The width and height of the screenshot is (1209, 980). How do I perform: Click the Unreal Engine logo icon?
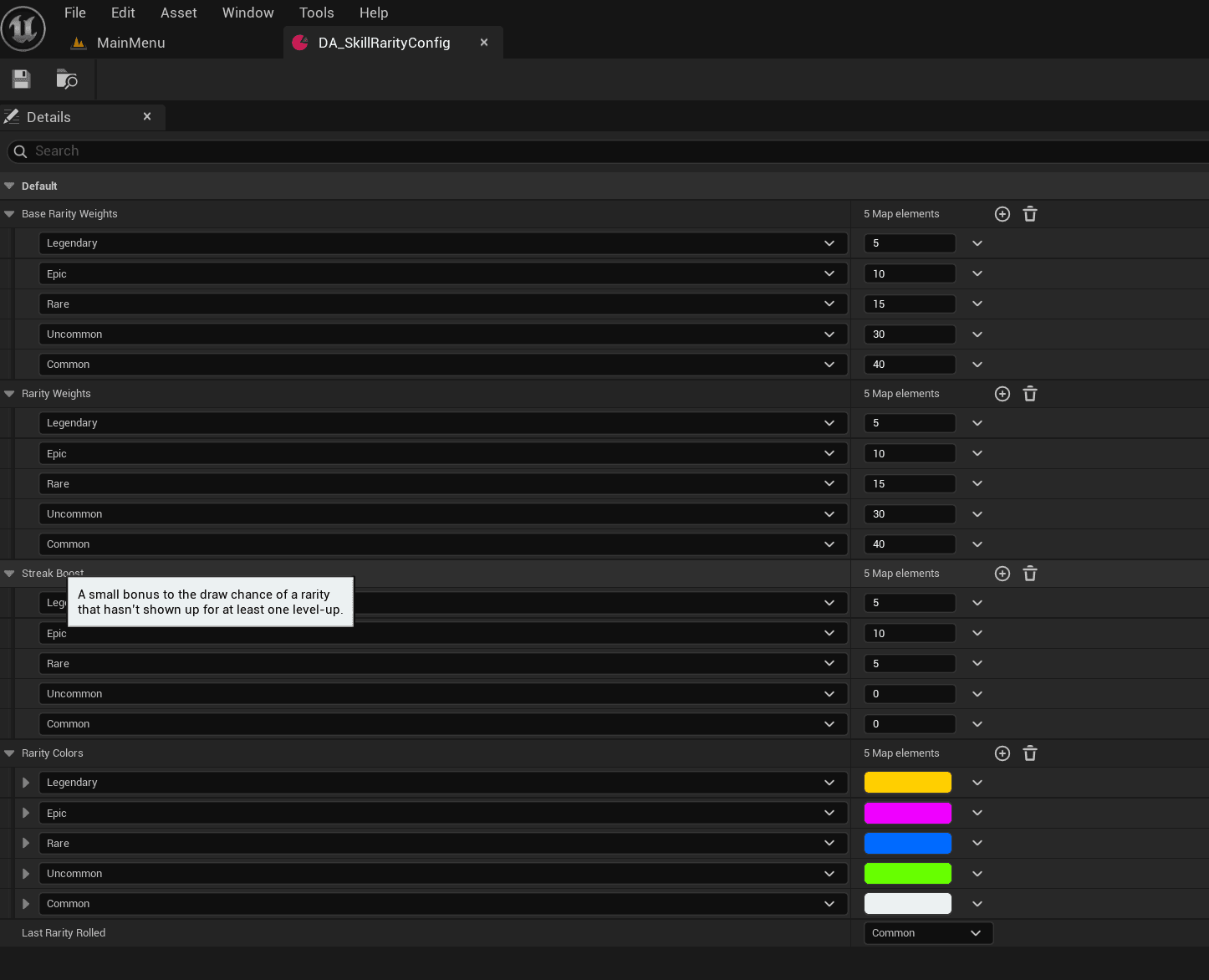pyautogui.click(x=23, y=28)
